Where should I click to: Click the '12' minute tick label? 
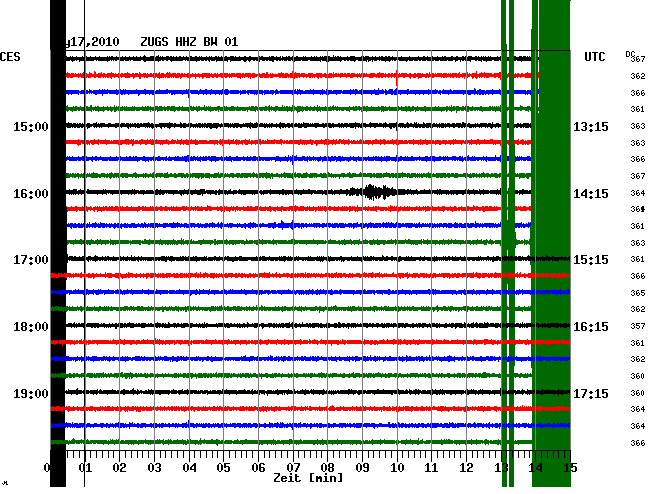pyautogui.click(x=466, y=467)
